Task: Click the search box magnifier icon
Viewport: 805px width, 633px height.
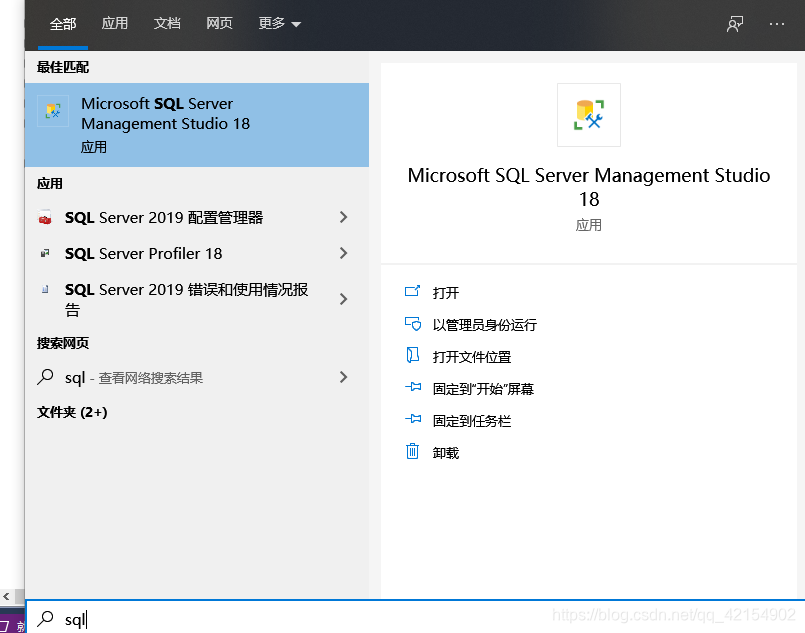Action: point(45,619)
